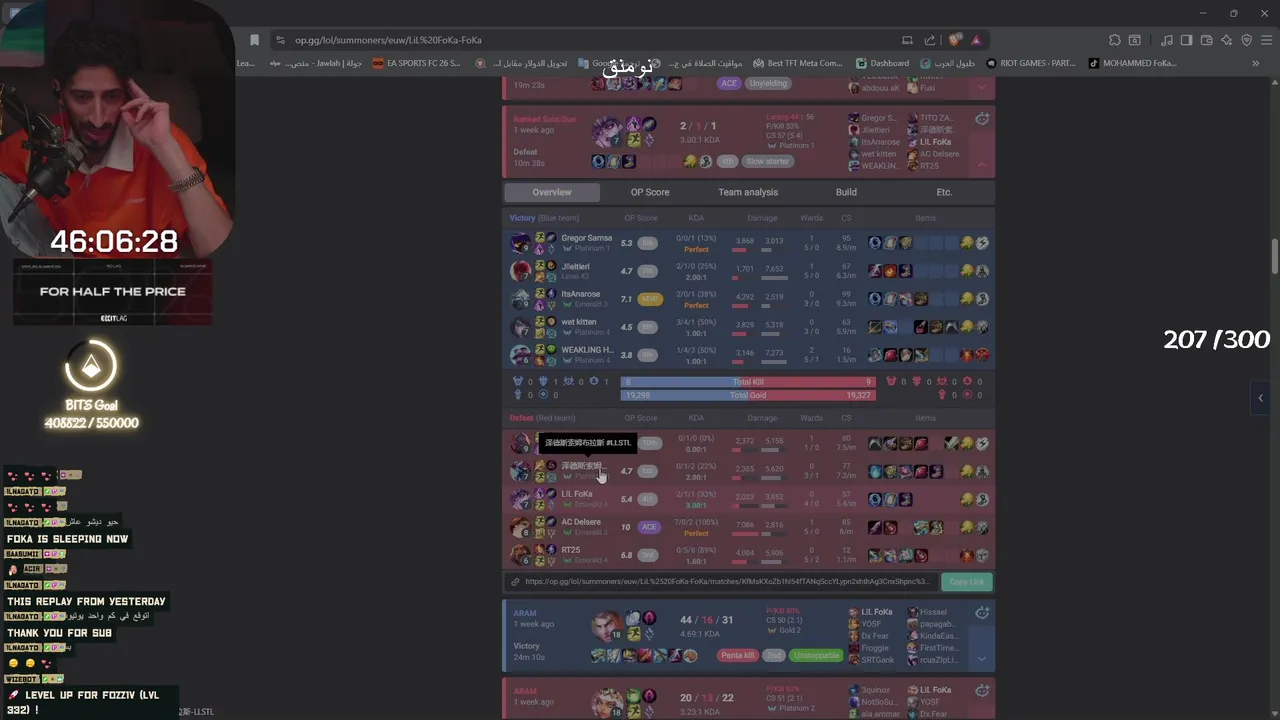
Task: Open the RIOT GAMES - PART... bookmark
Action: point(1030,63)
